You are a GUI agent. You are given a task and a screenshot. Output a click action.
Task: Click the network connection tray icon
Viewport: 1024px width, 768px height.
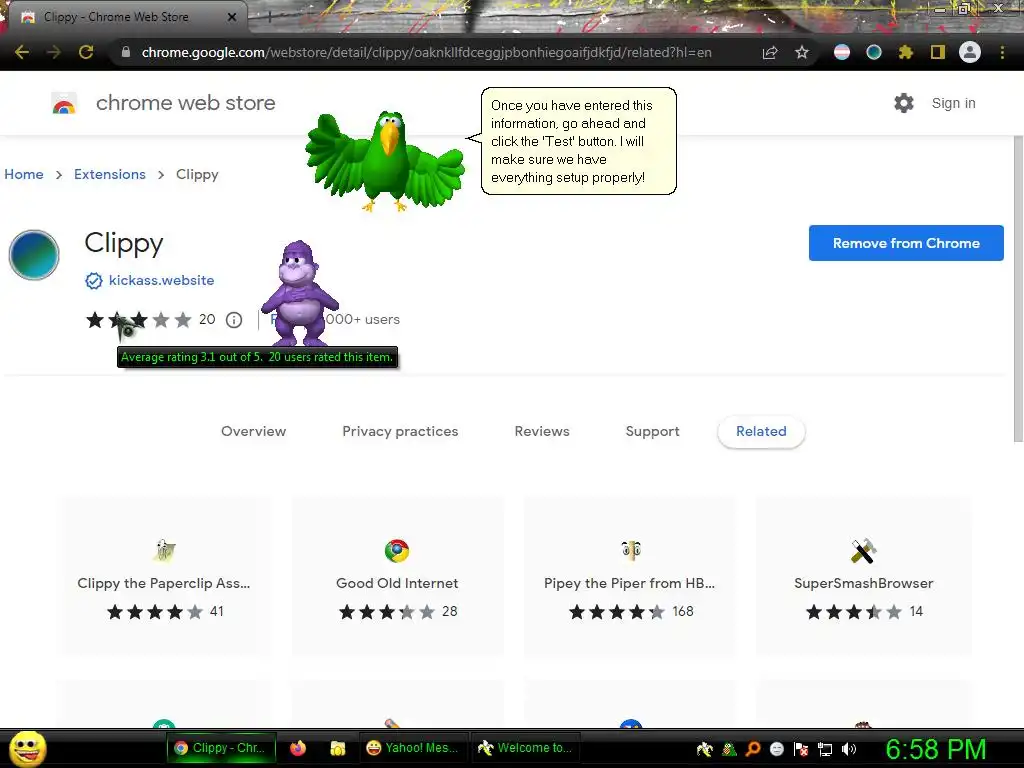[825, 749]
